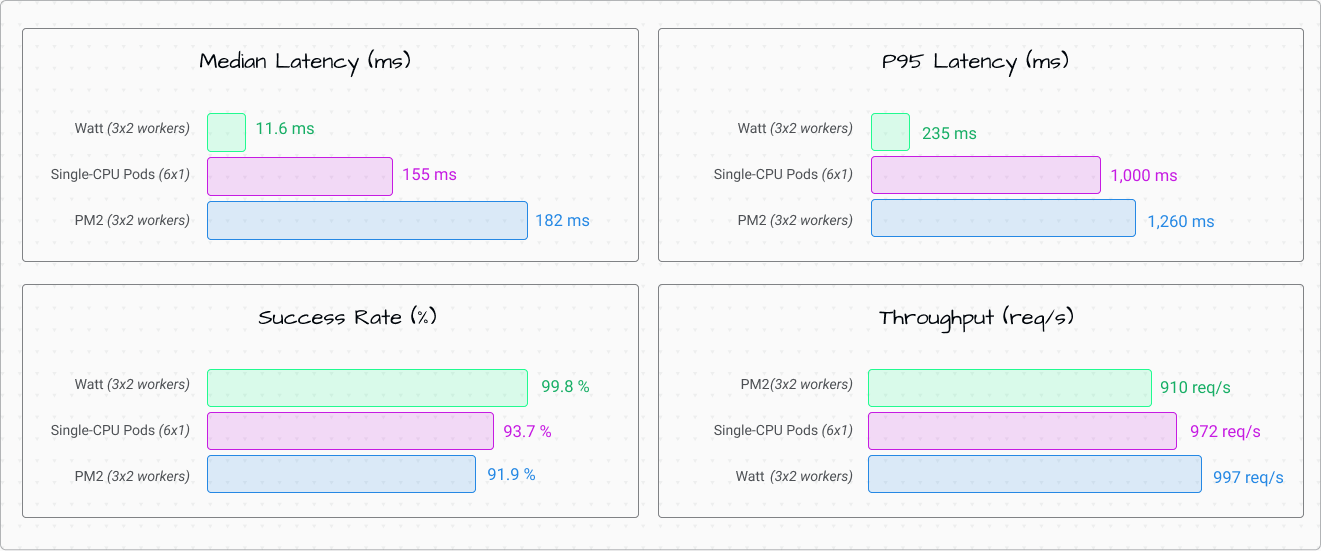The width and height of the screenshot is (1321, 551).
Task: Click the 235 ms value label
Action: pyautogui.click(x=949, y=133)
